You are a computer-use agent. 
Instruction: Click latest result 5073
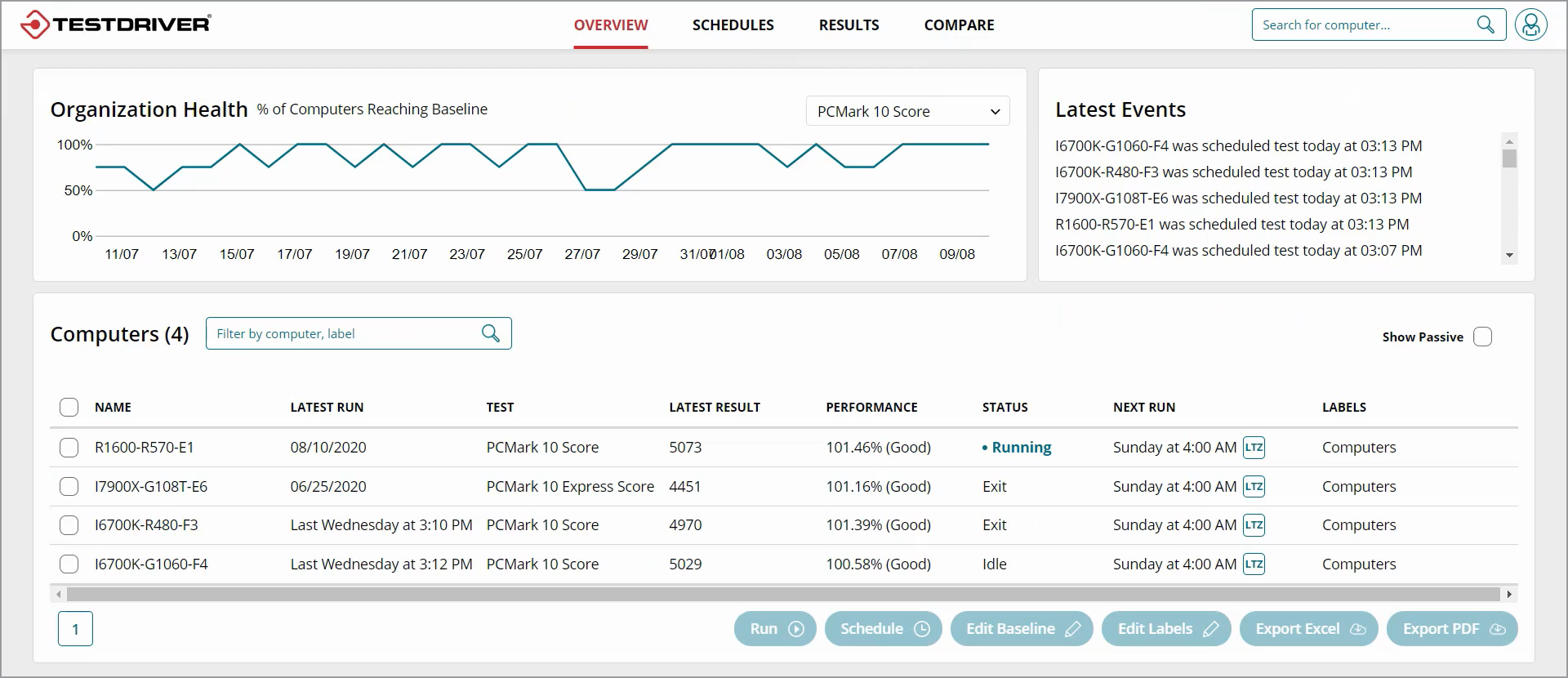685,447
